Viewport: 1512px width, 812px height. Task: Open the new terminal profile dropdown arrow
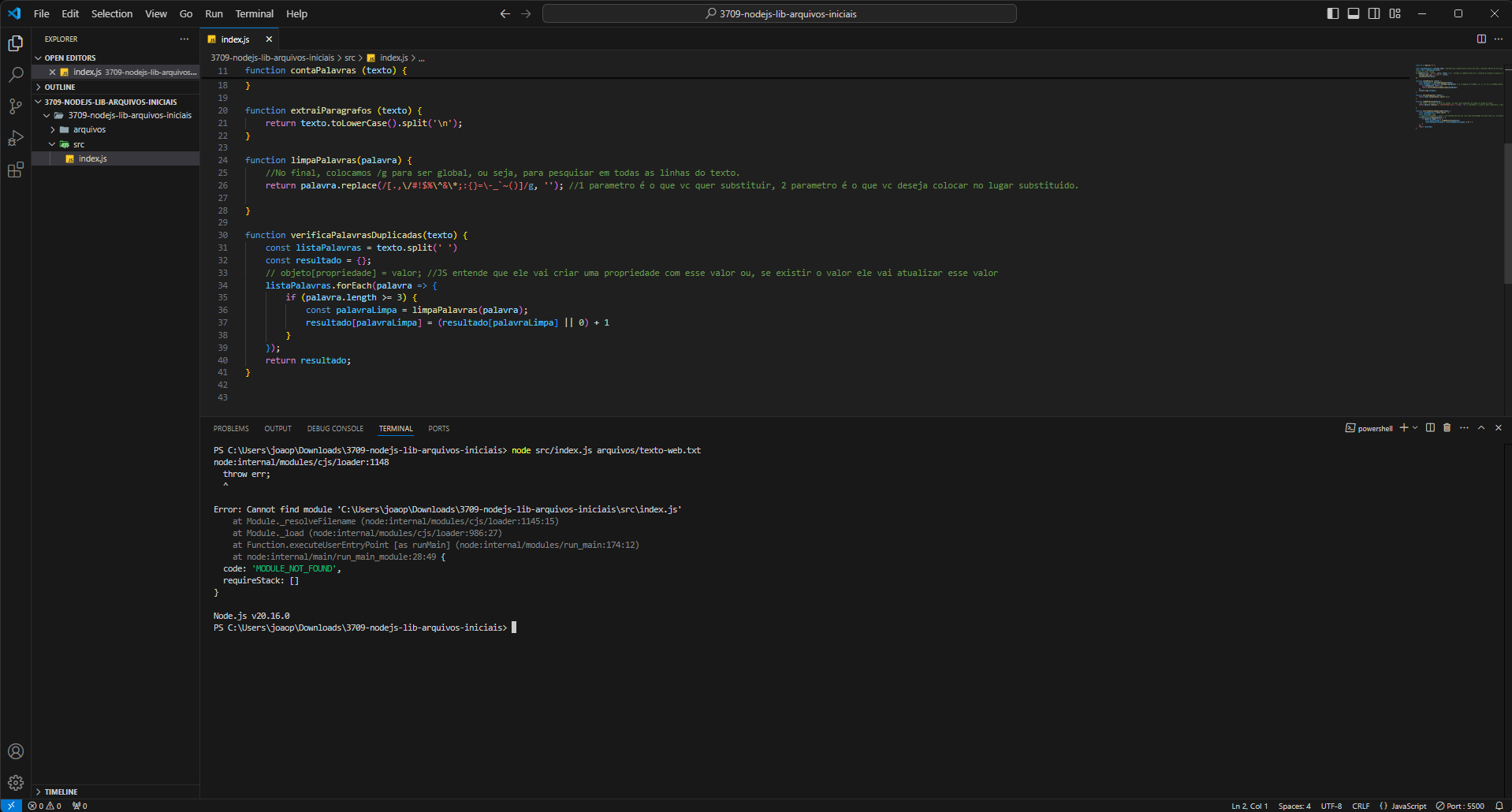(1415, 428)
